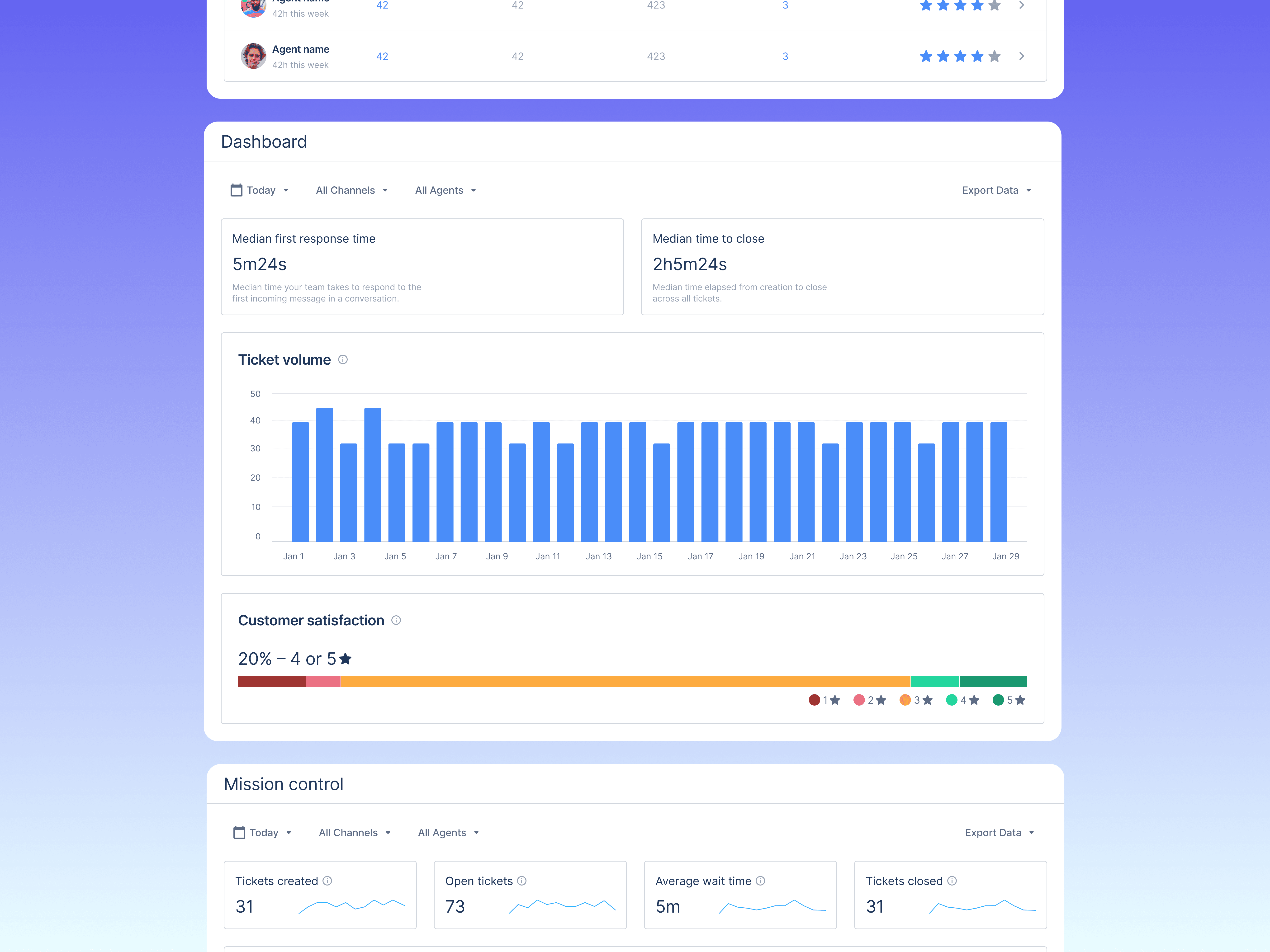
Task: Click the Average wait time info icon
Action: click(x=761, y=881)
